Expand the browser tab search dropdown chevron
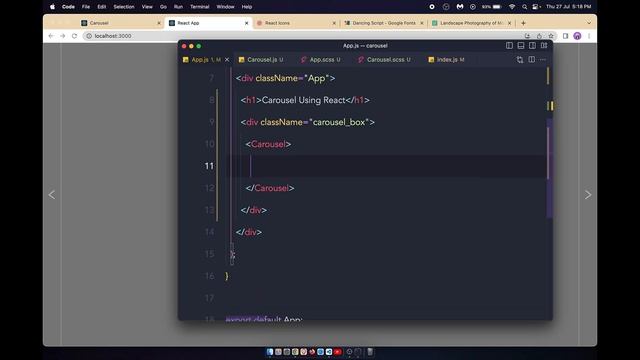Screen dimensions: 640x360 pyautogui.click(x=589, y=23)
